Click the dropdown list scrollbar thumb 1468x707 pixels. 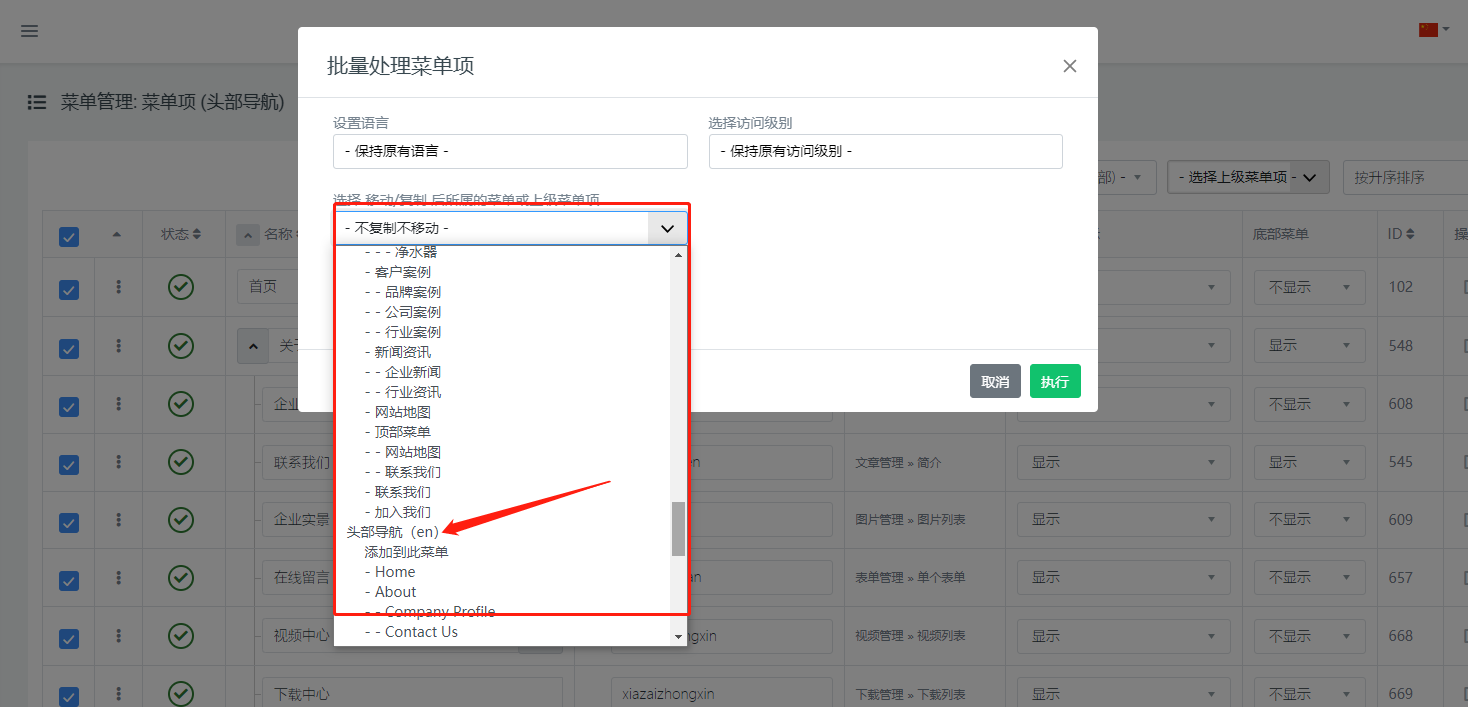(x=678, y=528)
